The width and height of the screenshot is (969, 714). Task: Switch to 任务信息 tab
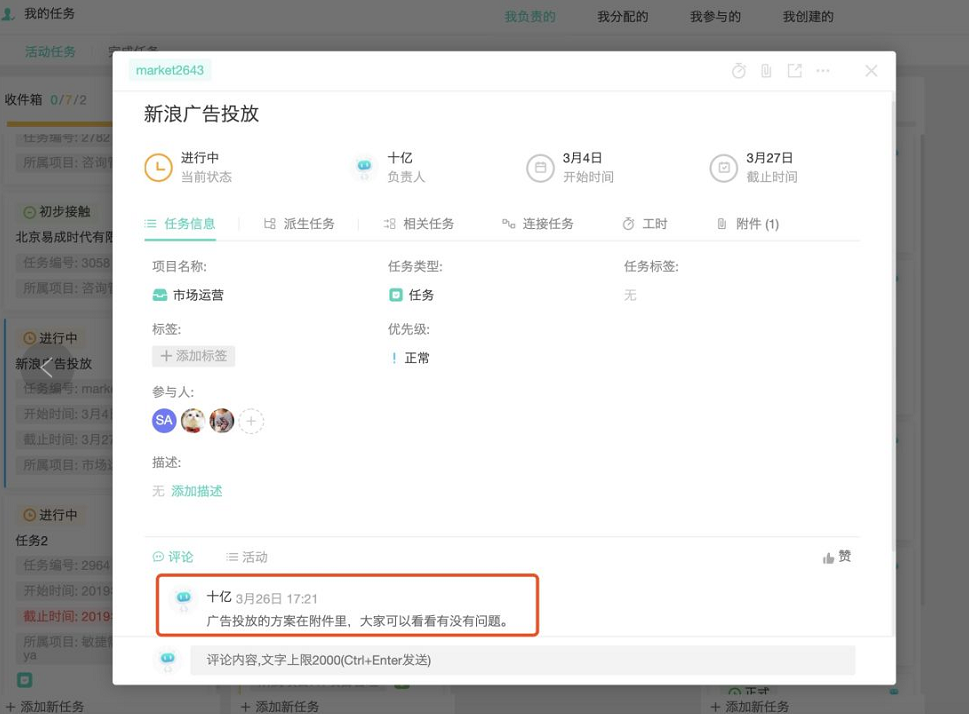point(180,224)
